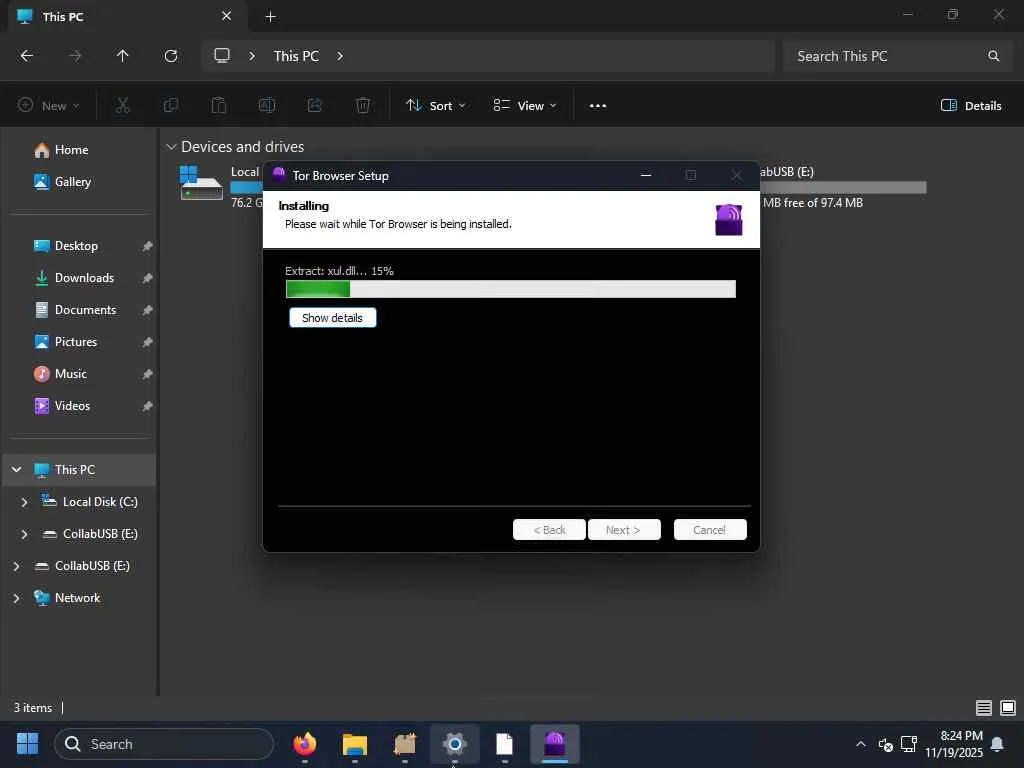Close the This PC tab
Viewport: 1024px width, 768px height.
point(227,16)
